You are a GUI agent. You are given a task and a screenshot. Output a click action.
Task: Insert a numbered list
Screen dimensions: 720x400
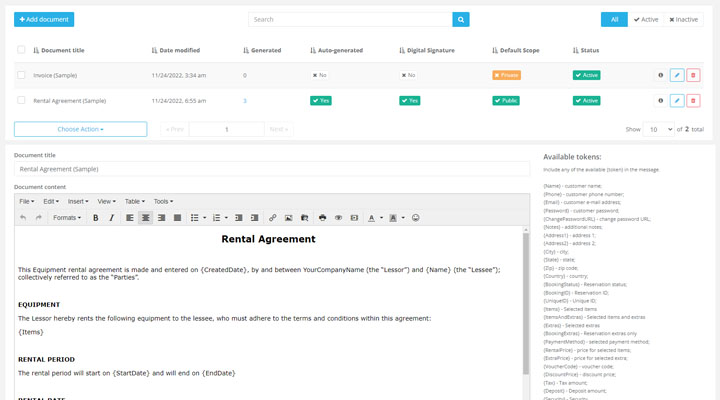pyautogui.click(x=216, y=218)
